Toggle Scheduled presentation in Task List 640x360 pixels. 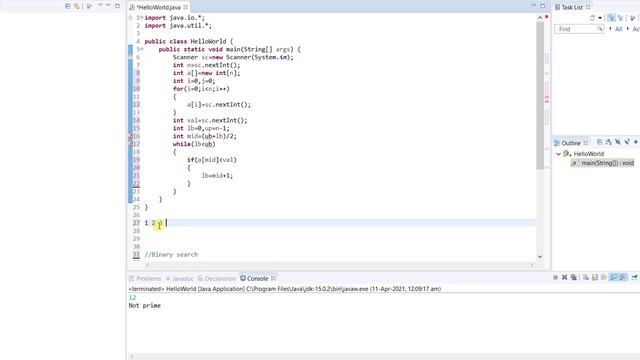point(620,18)
